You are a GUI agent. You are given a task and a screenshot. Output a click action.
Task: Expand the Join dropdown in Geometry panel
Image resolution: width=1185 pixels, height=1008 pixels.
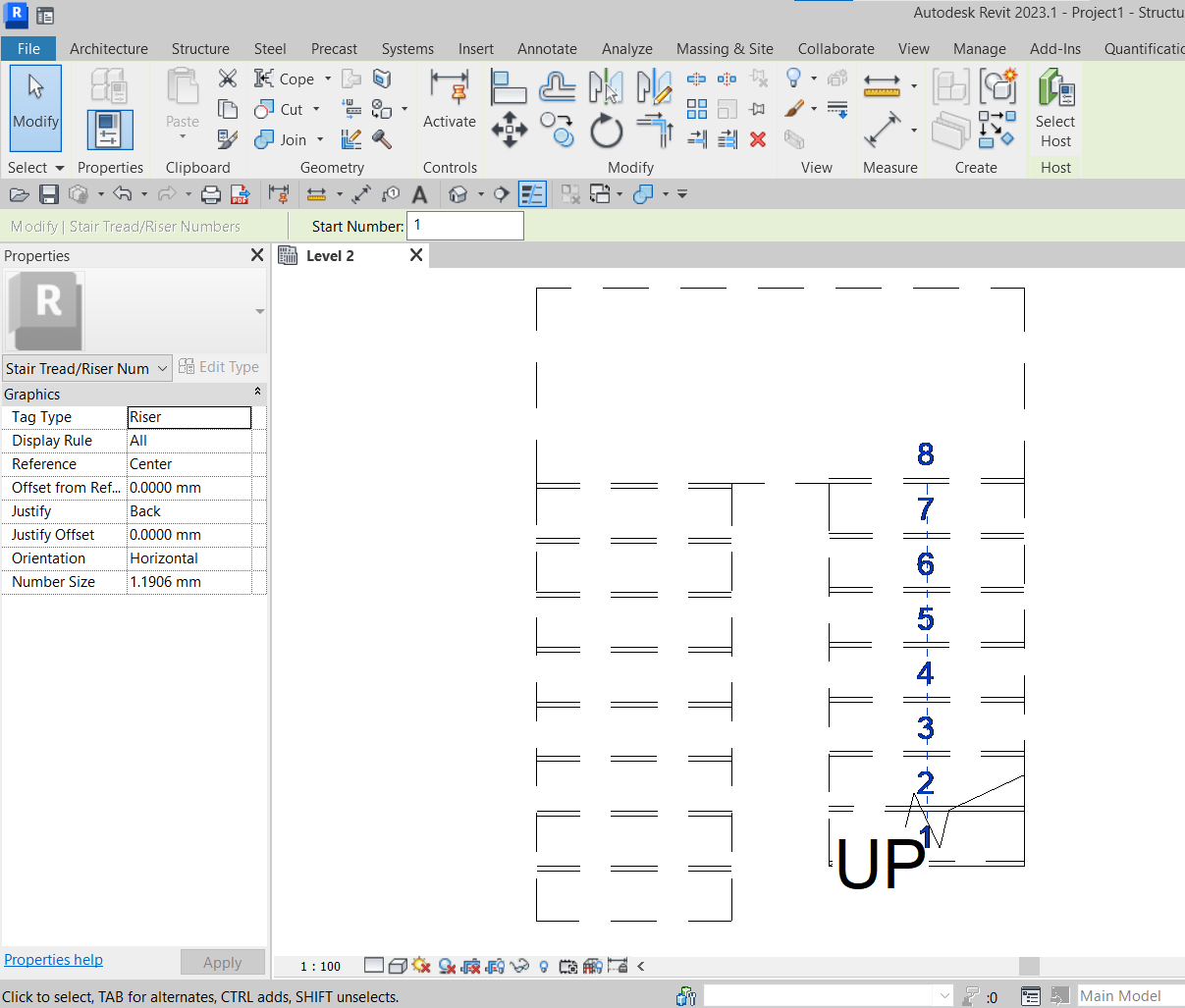tap(319, 140)
